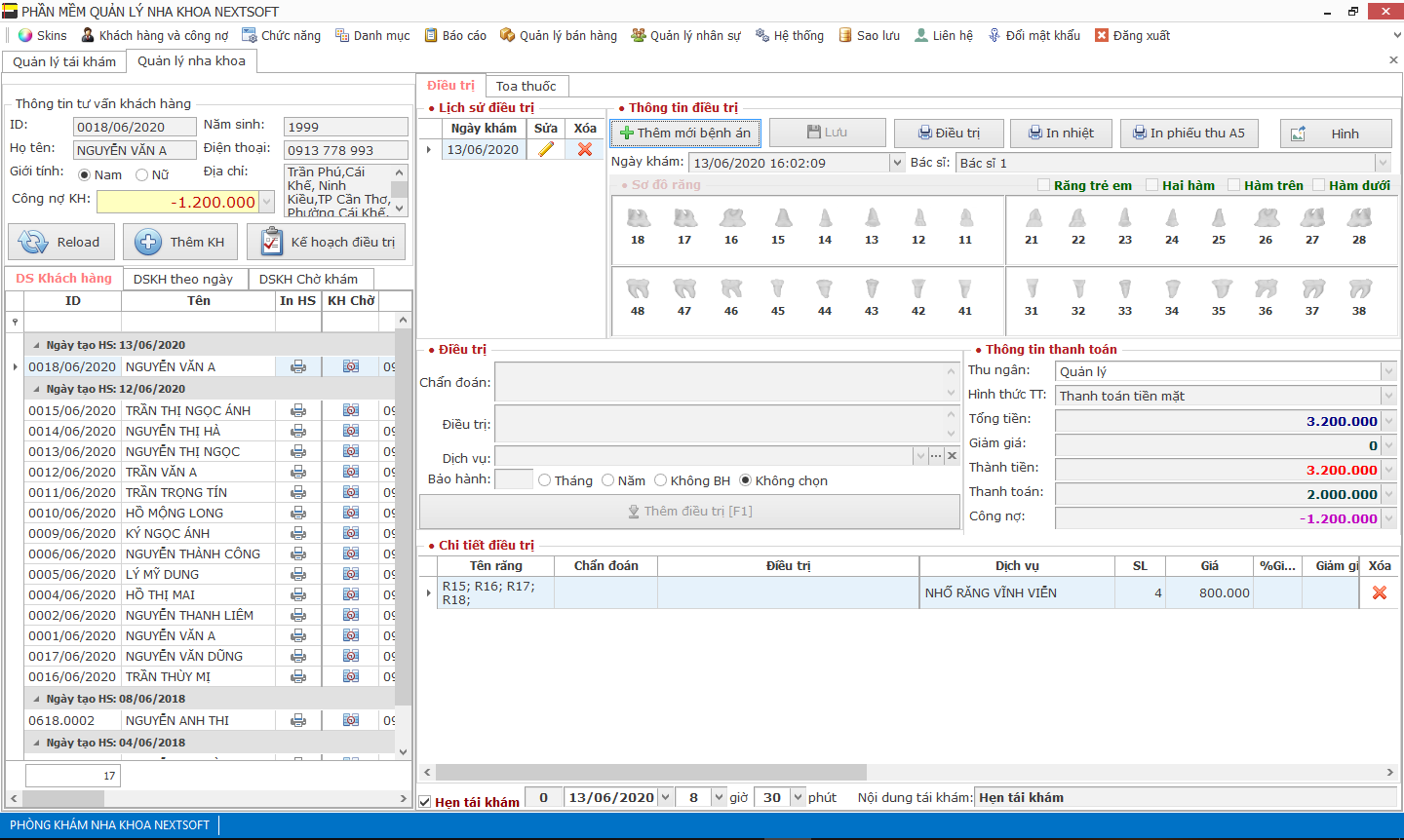This screenshot has height=840, width=1404.
Task: Open the follow-up date dropdown
Action: [666, 797]
